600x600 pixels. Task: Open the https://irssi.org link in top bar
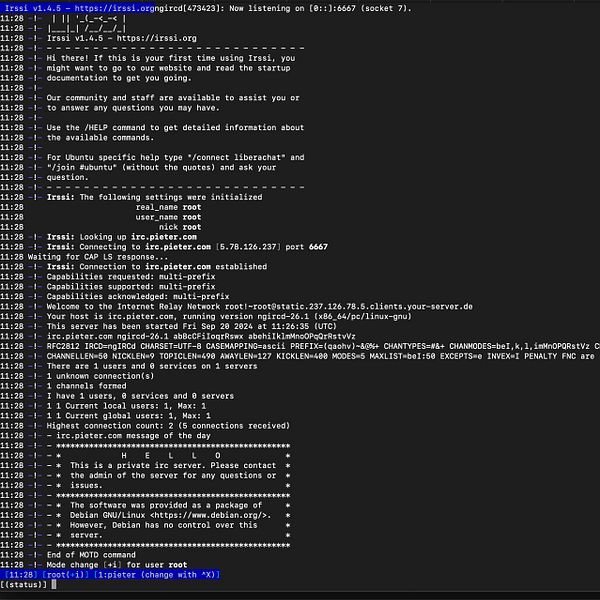point(115,8)
